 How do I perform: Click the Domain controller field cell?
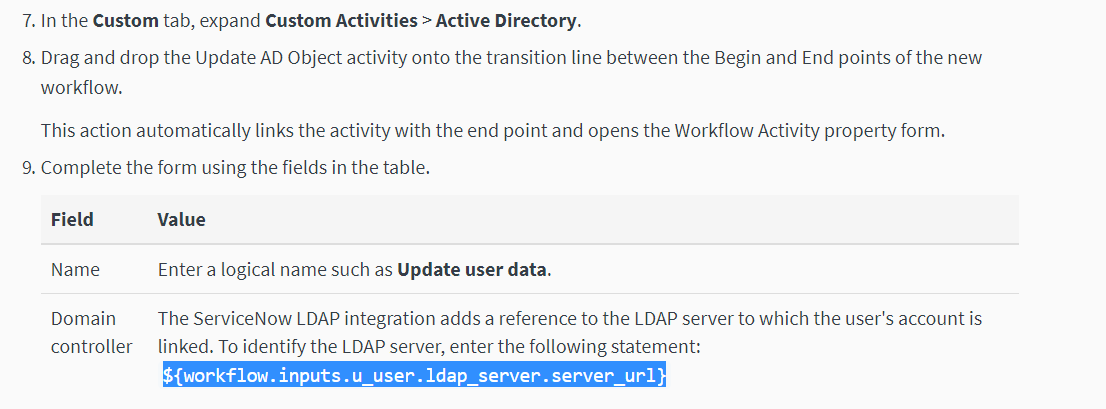point(92,332)
